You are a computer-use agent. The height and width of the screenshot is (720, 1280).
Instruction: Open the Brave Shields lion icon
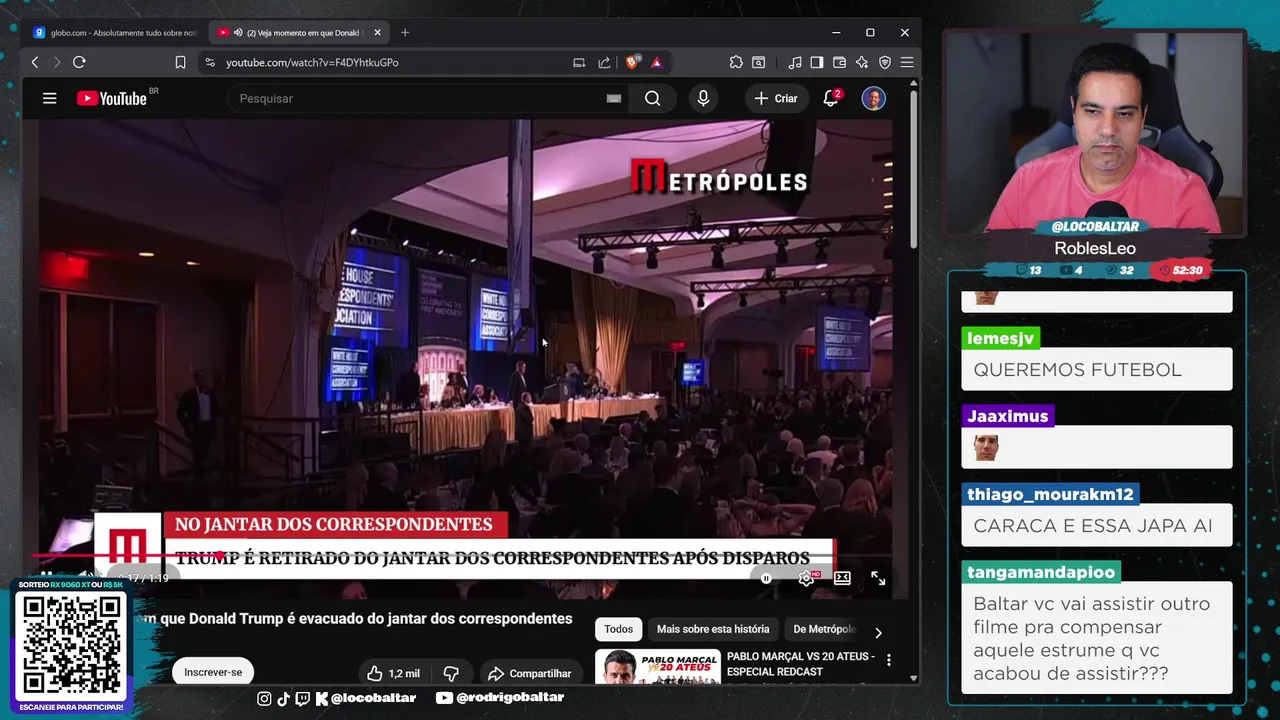pyautogui.click(x=632, y=62)
